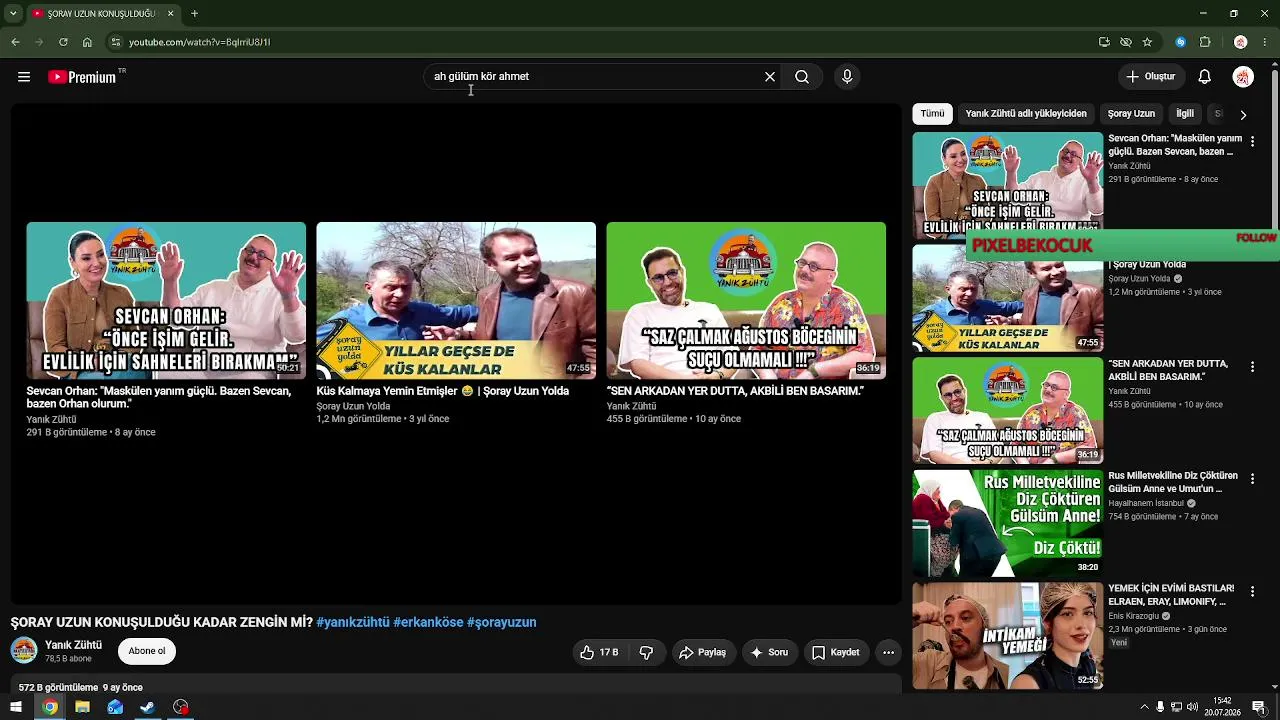Viewport: 1280px width, 720px height.
Task: Open sidebar title 'SEN ARKADAN YER DUTTA, AKBİLİ BEN BASARIM'
Action: tap(1168, 370)
